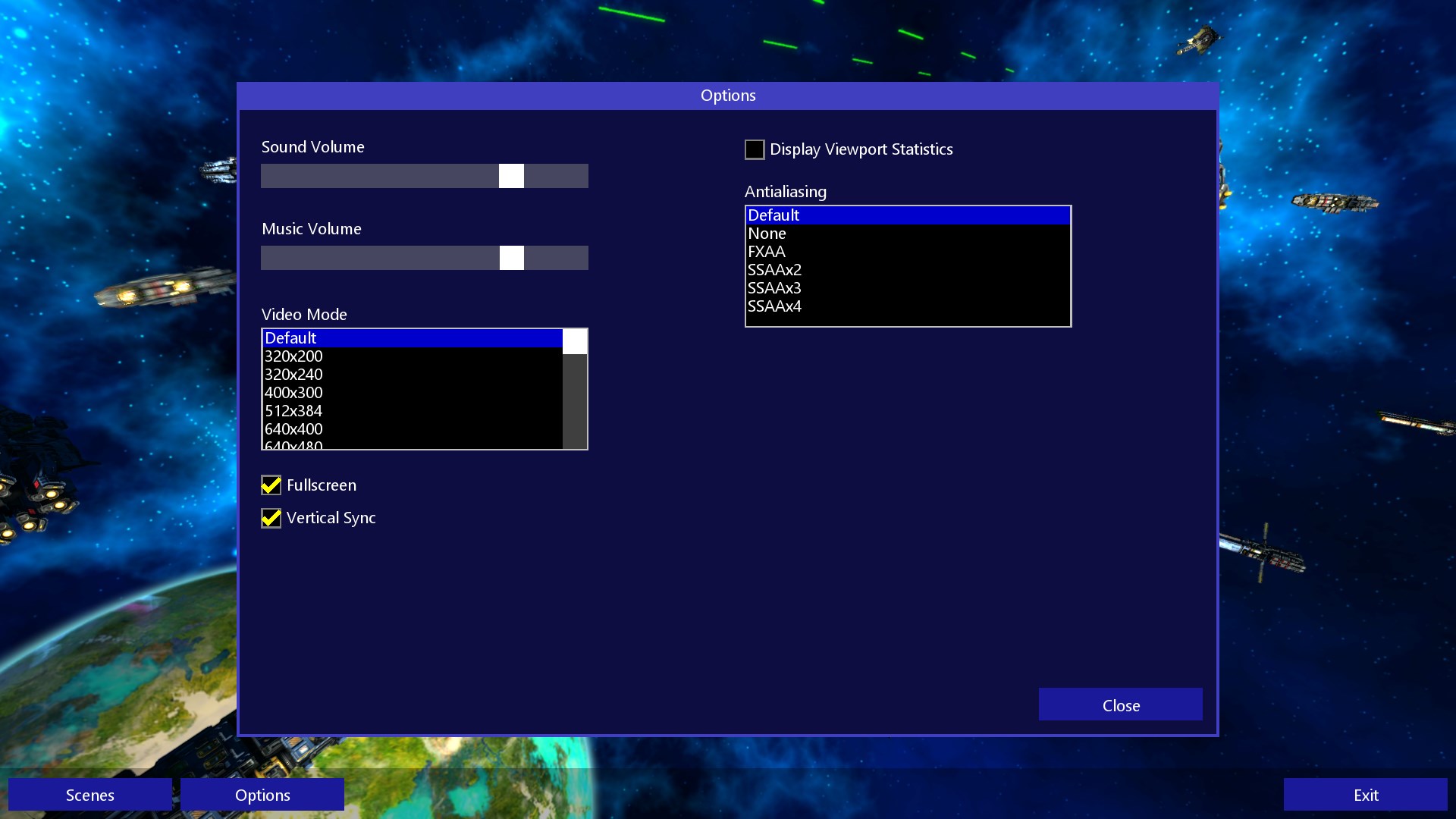Toggle Fullscreen checkbox on
The width and height of the screenshot is (1456, 819).
pos(271,485)
